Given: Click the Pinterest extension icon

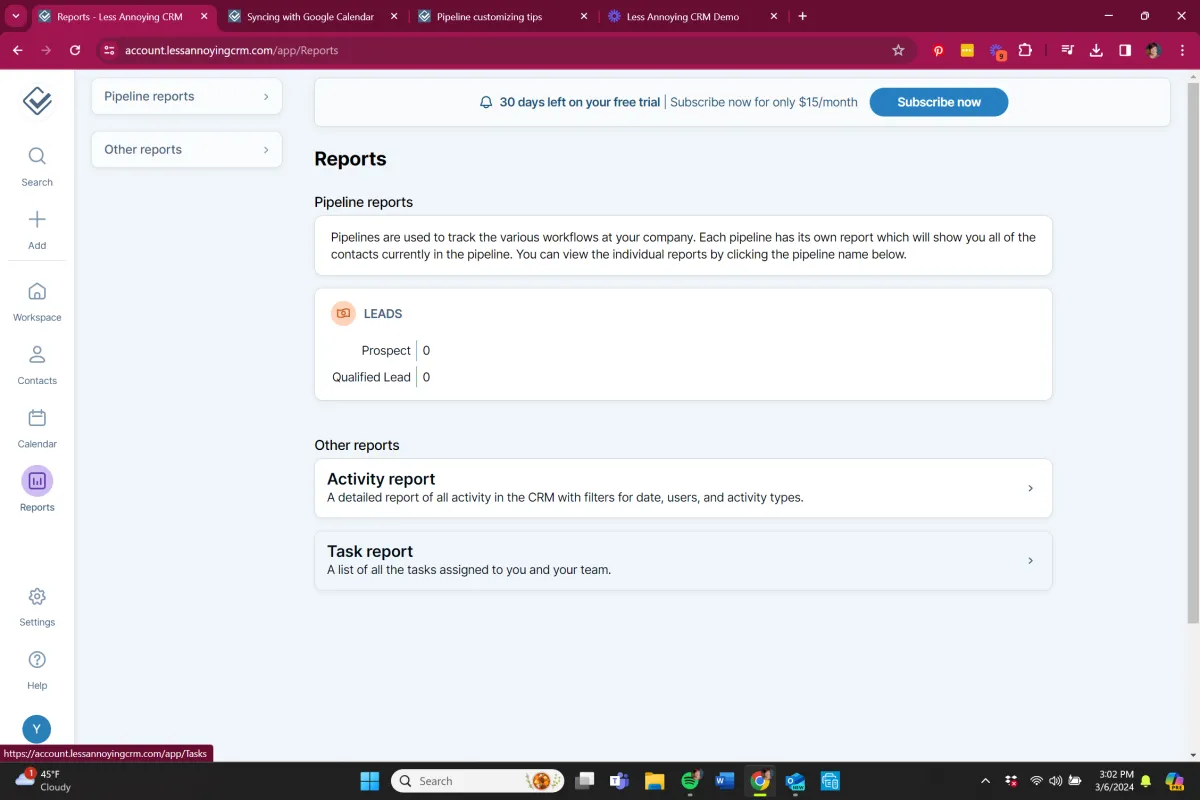Looking at the screenshot, I should tap(938, 50).
